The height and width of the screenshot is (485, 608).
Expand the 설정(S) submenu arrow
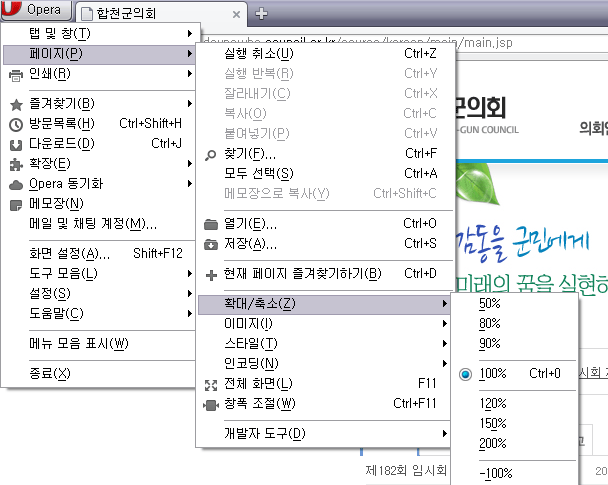190,293
